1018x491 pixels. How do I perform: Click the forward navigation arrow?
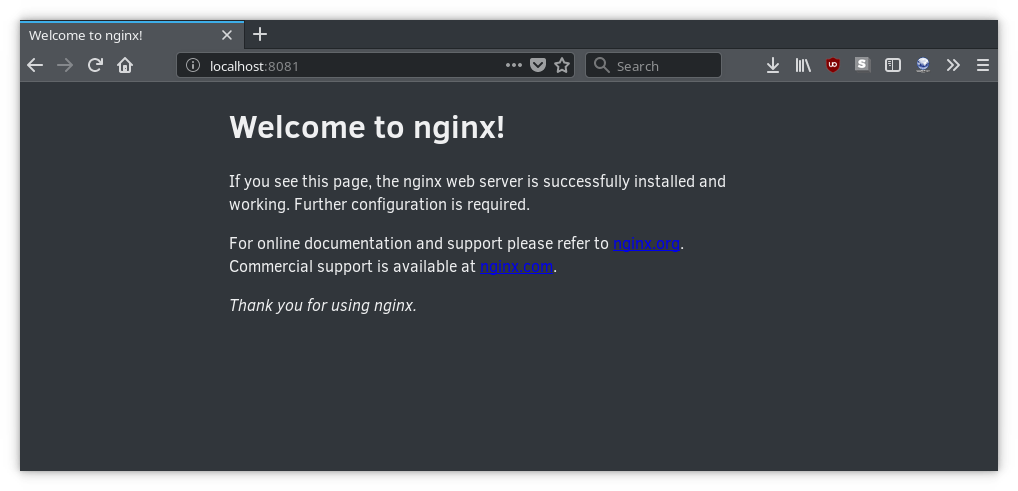[x=65, y=65]
